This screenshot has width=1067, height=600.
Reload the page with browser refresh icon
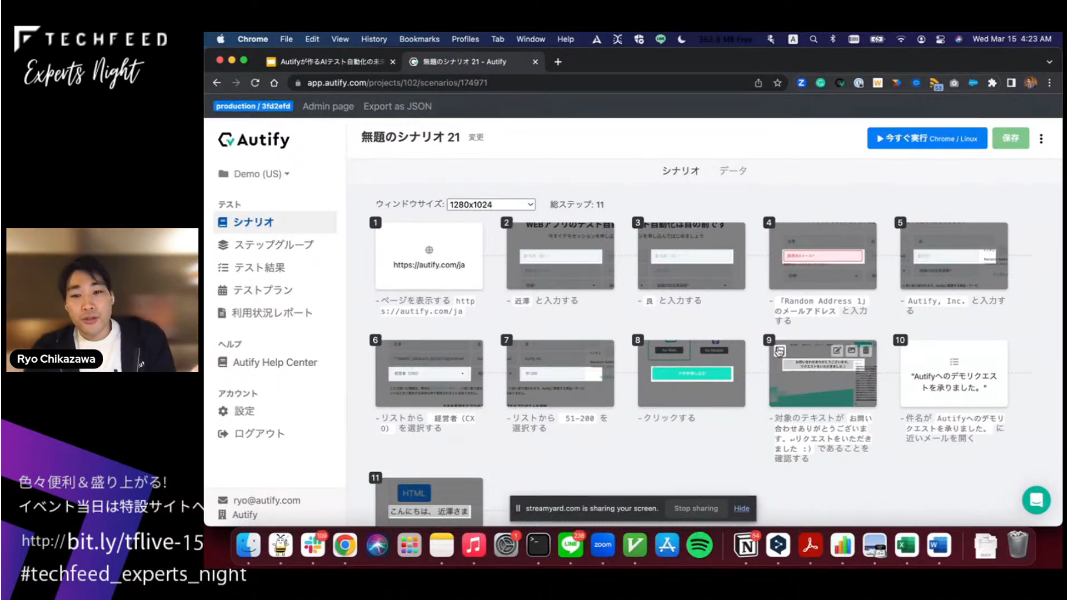click(x=255, y=82)
